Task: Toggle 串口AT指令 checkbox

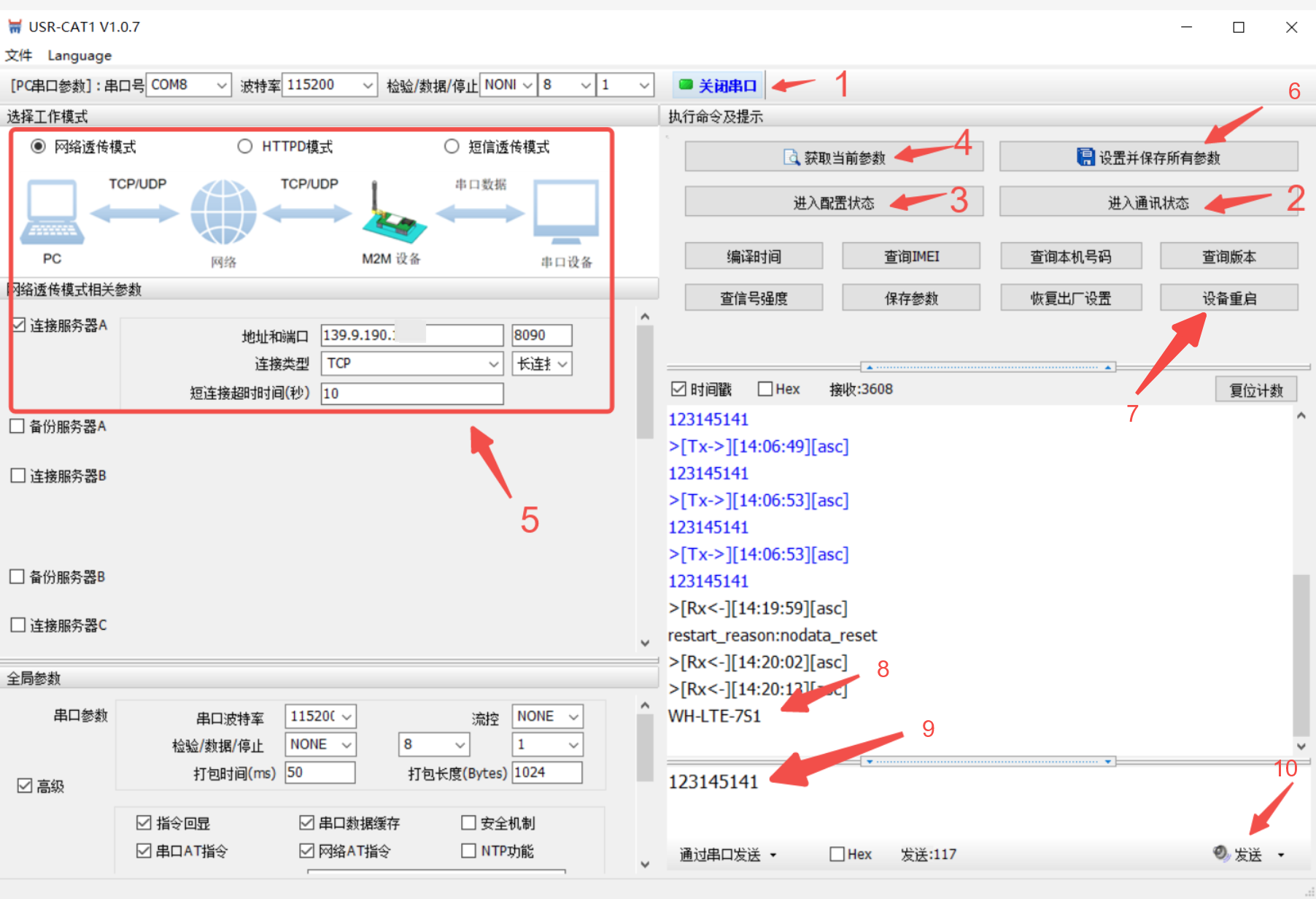Action: pyautogui.click(x=144, y=851)
